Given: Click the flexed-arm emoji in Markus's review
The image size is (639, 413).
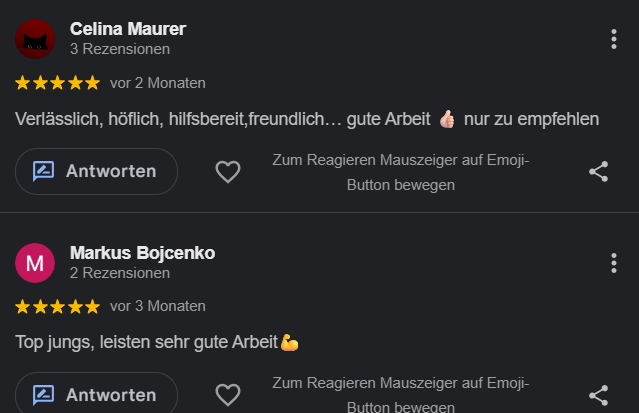Looking at the screenshot, I should pyautogui.click(x=289, y=342).
